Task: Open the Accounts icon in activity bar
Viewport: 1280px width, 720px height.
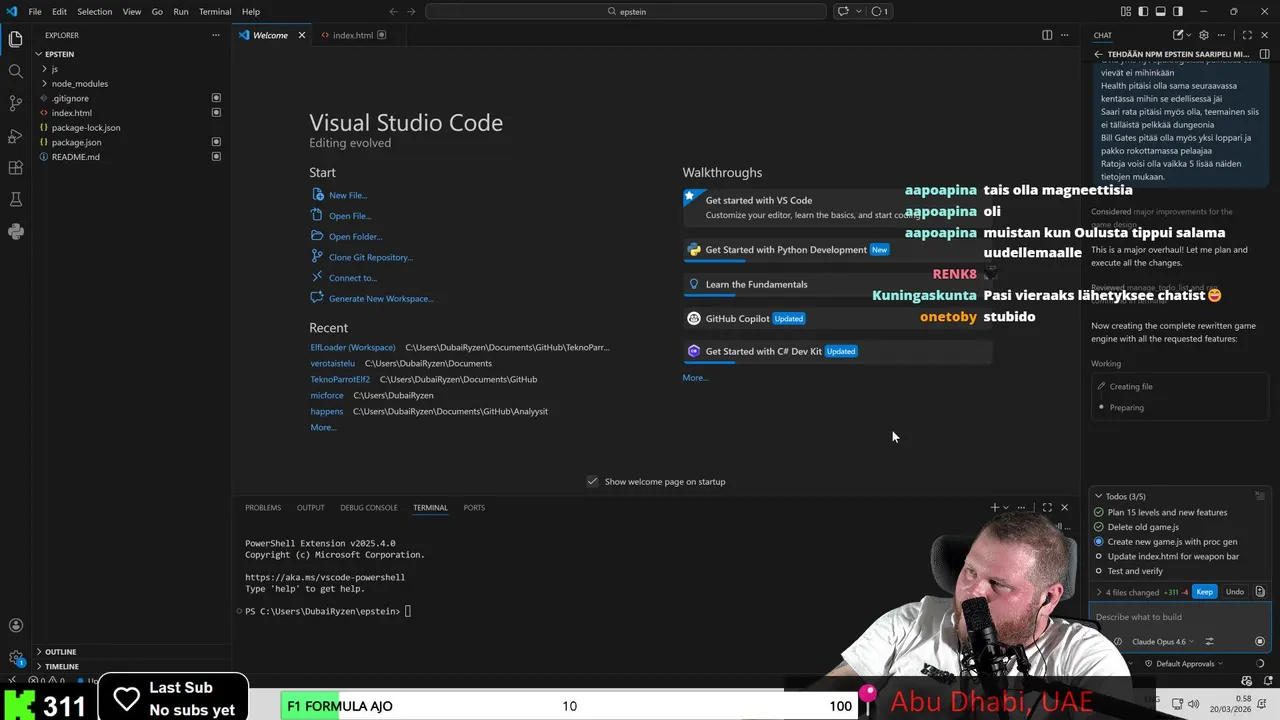Action: pyautogui.click(x=15, y=626)
